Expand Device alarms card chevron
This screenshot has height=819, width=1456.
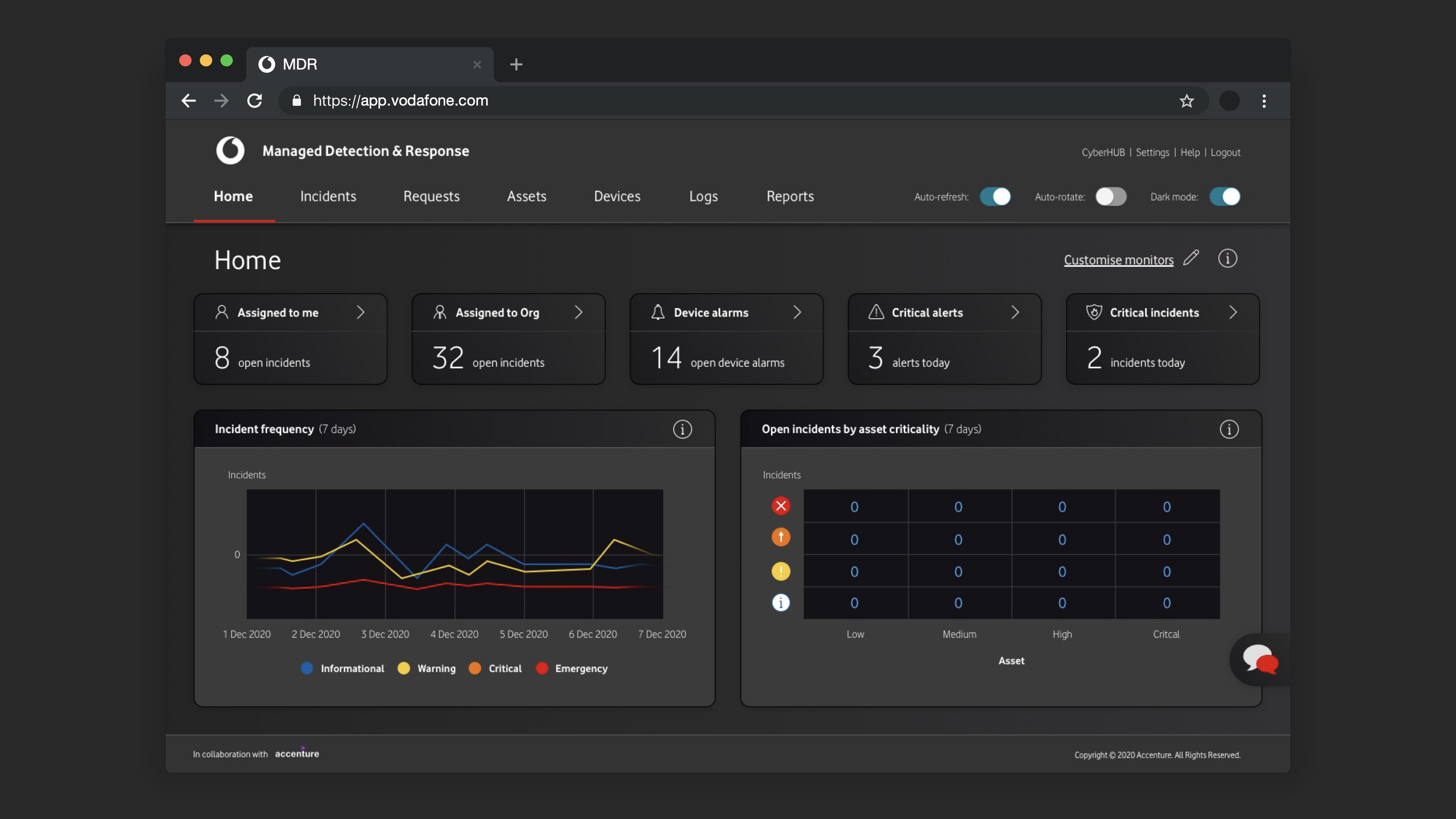pos(797,312)
